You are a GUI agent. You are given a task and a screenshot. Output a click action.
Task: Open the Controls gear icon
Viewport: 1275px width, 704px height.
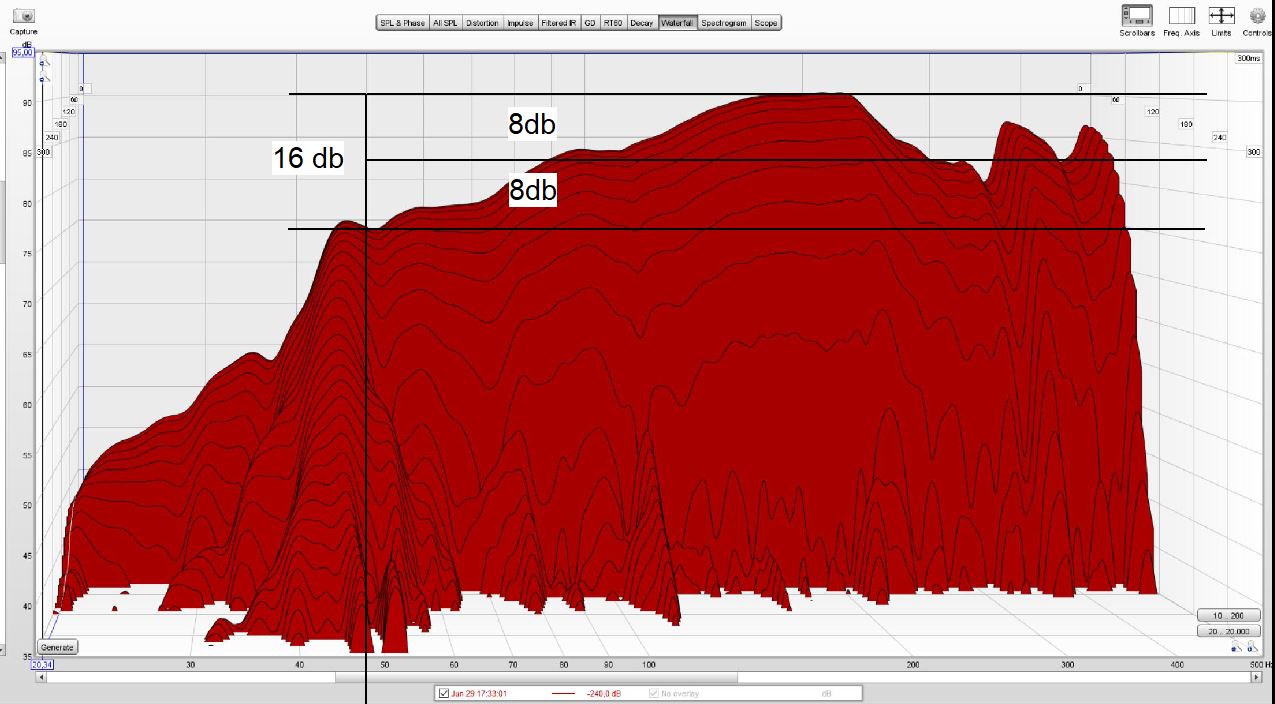(1258, 16)
